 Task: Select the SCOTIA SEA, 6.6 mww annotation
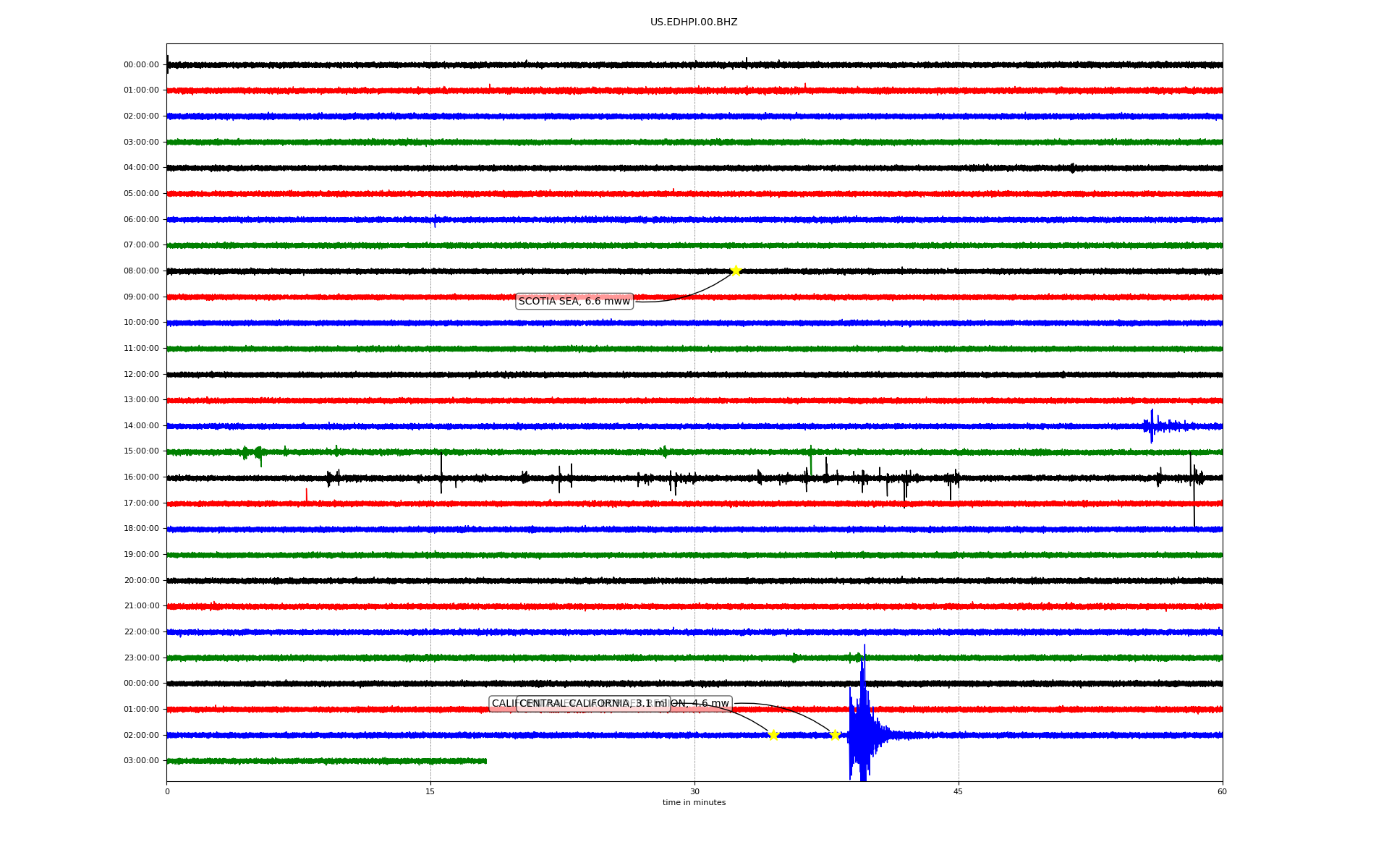(x=574, y=301)
